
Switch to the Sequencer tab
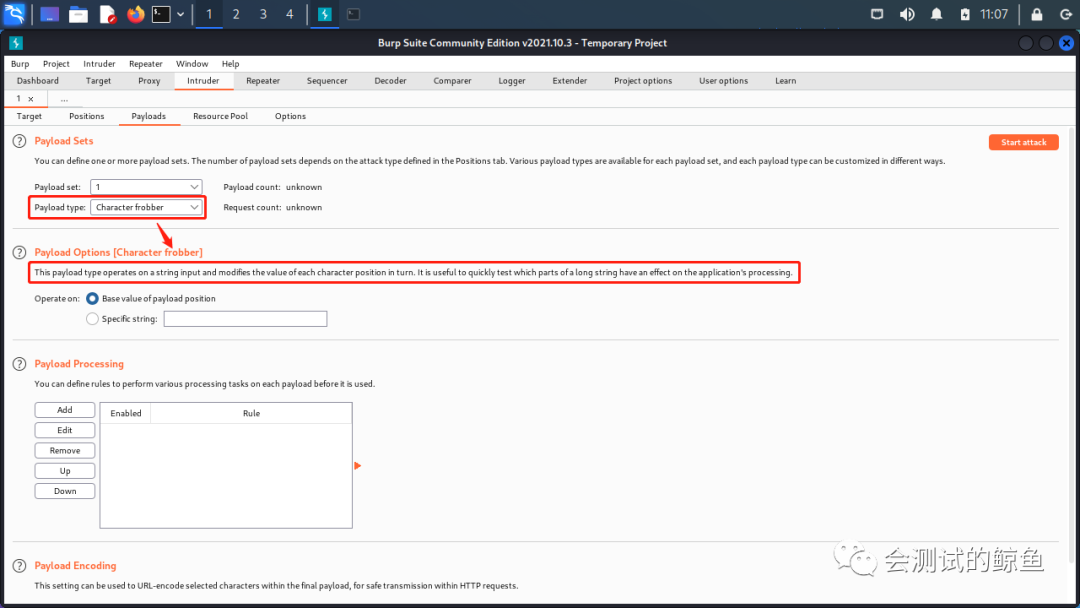pyautogui.click(x=327, y=81)
